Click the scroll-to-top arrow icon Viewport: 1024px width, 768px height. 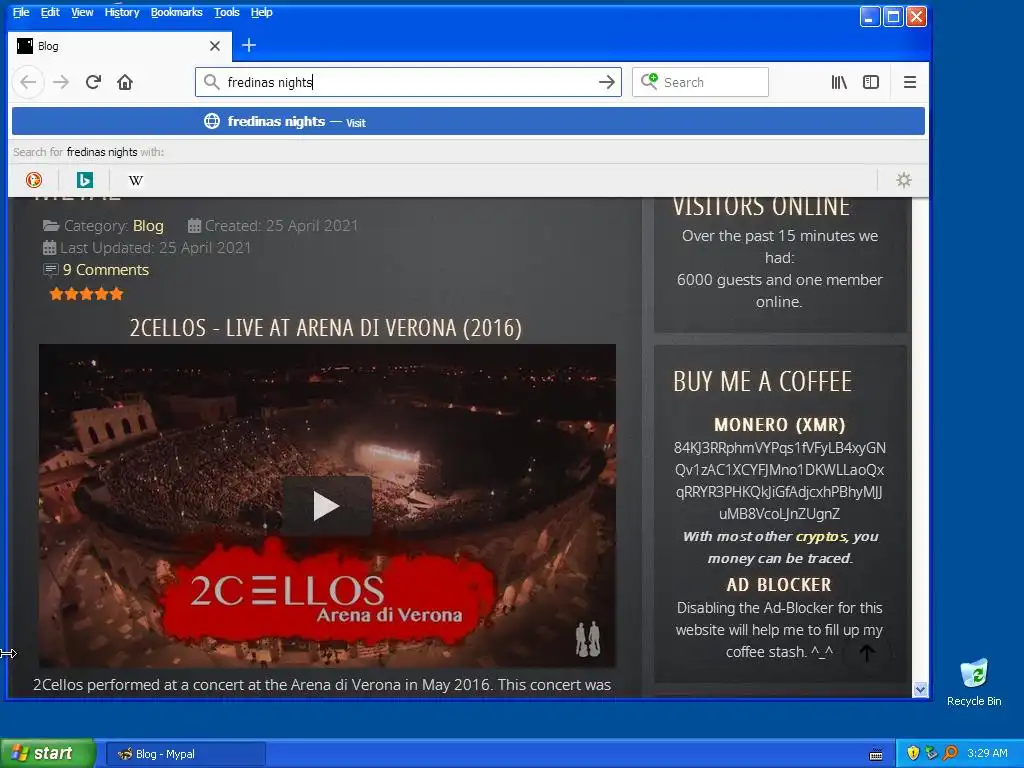[867, 652]
